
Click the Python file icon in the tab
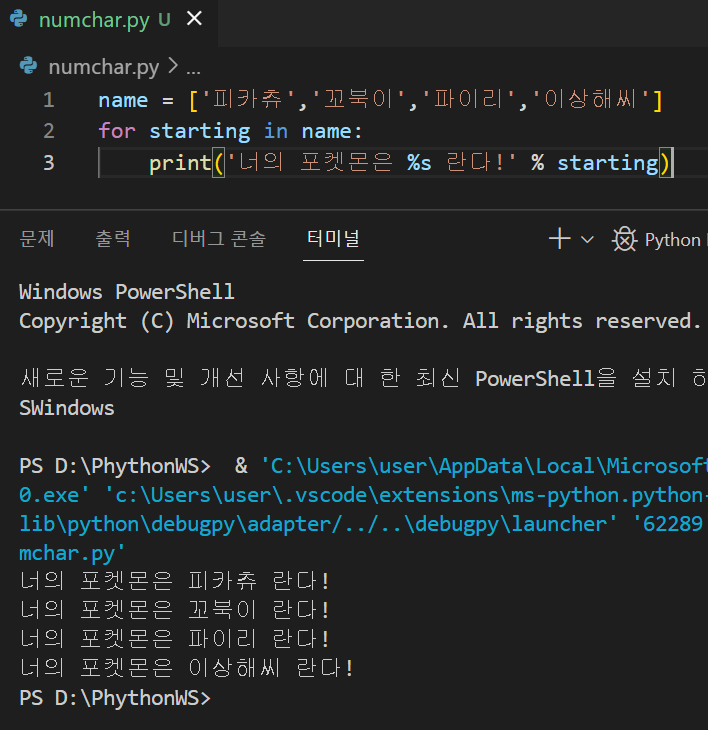coord(19,19)
